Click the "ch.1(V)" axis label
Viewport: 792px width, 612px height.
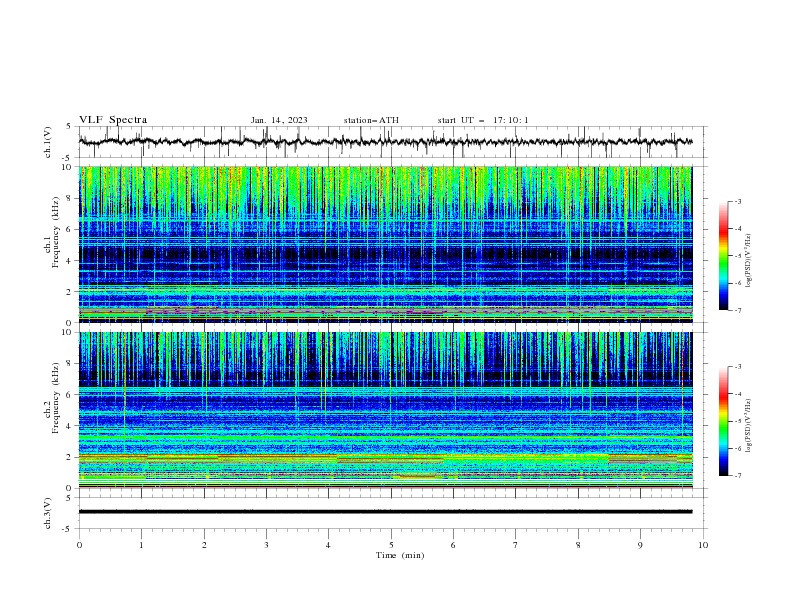pos(48,142)
